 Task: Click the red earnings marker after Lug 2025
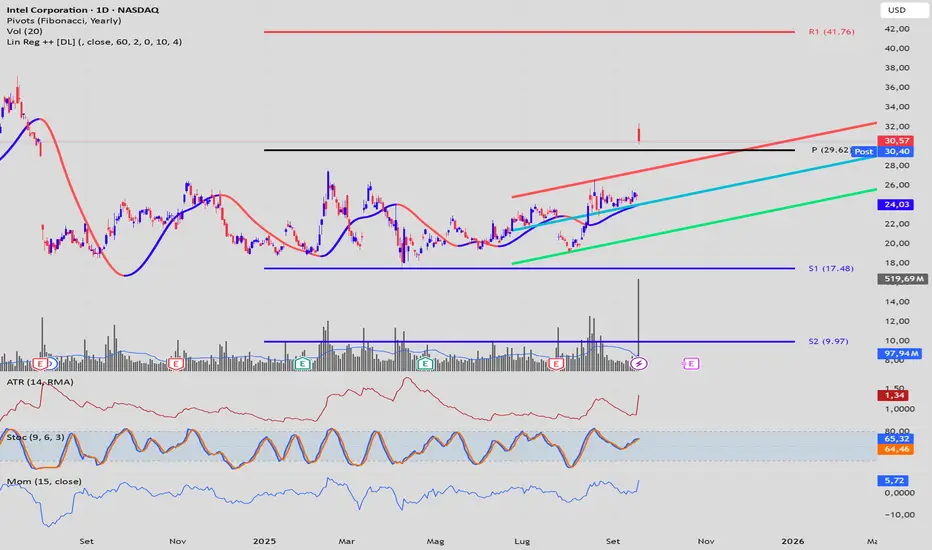pos(556,363)
